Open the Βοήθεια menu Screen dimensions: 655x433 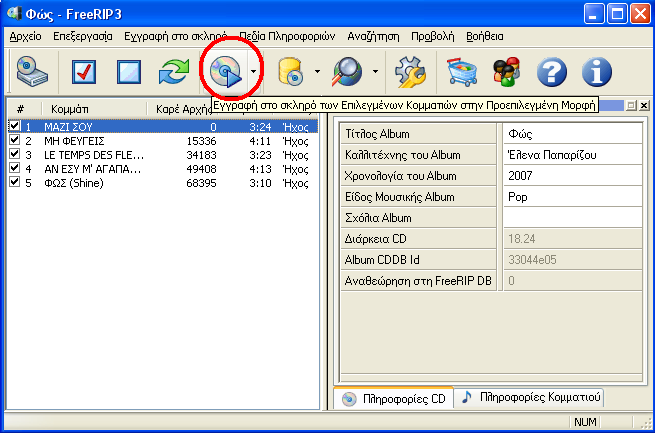tap(485, 37)
